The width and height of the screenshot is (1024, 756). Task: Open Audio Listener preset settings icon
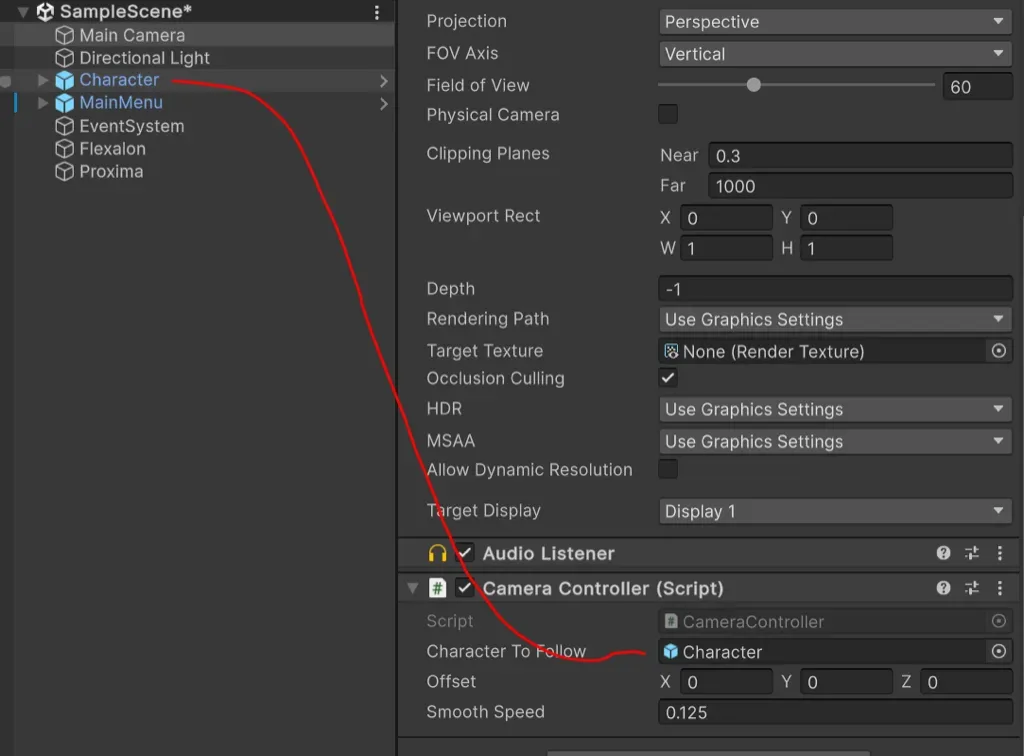[972, 553]
